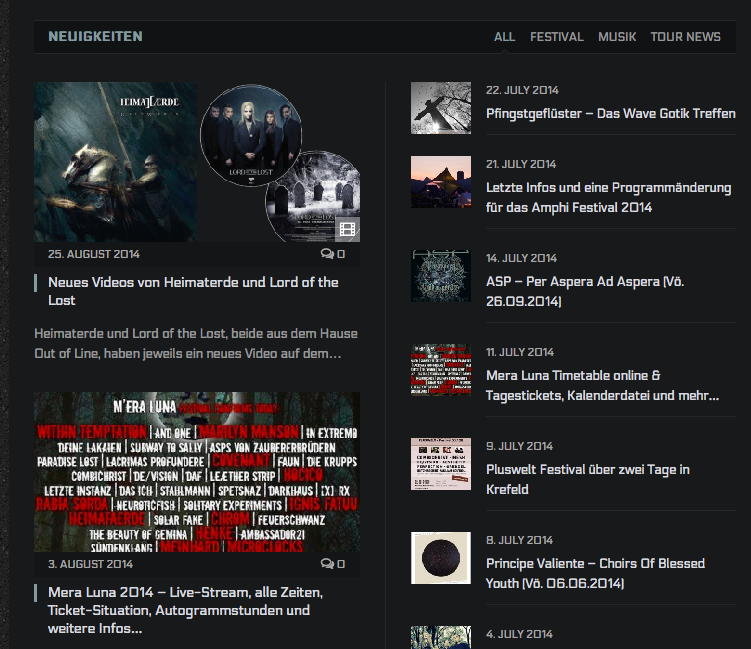
Task: Show the TOUR NEWS tab
Action: tap(685, 37)
